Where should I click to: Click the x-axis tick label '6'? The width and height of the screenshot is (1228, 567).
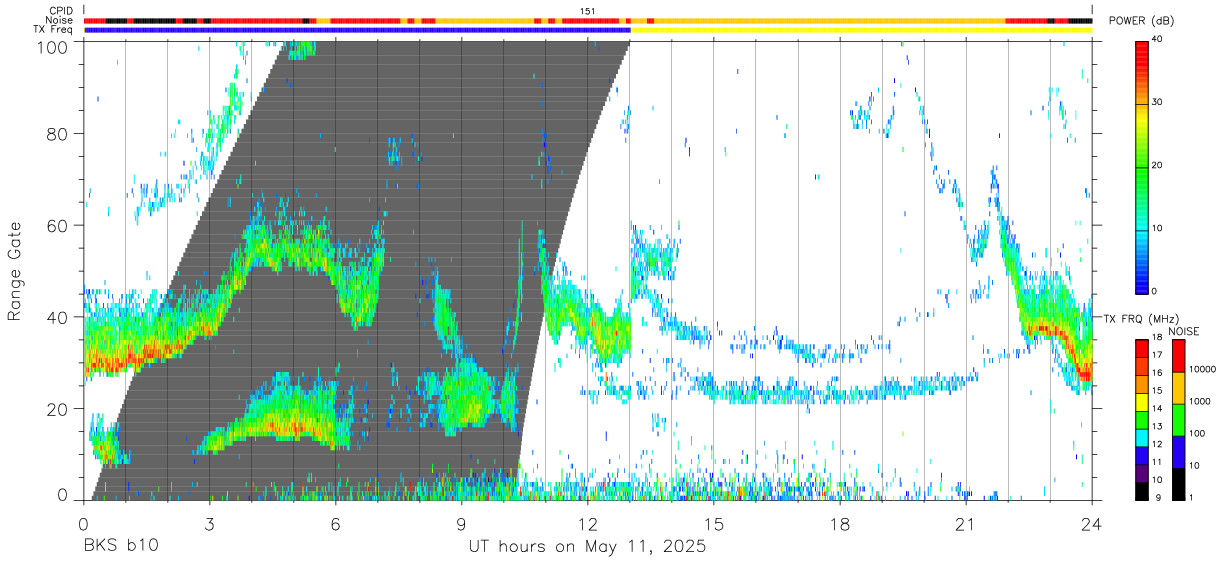click(335, 523)
